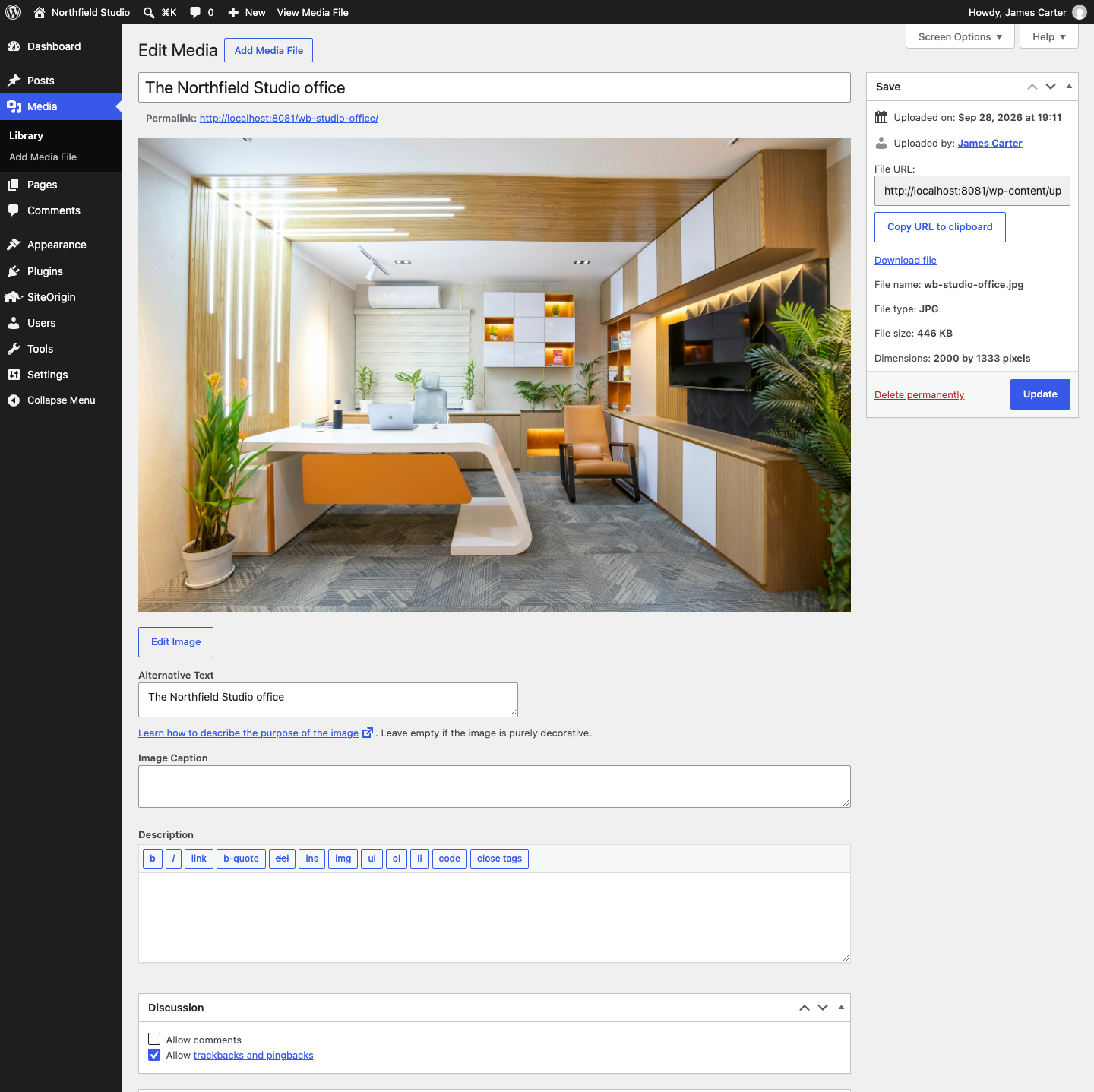Click the bold b quicktag button
The image size is (1094, 1092).
153,859
